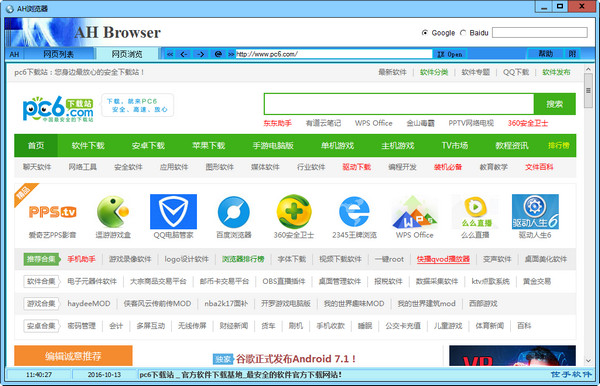Open the 主机游戏 navigation tab
The height and width of the screenshot is (386, 600).
[x=398, y=145]
